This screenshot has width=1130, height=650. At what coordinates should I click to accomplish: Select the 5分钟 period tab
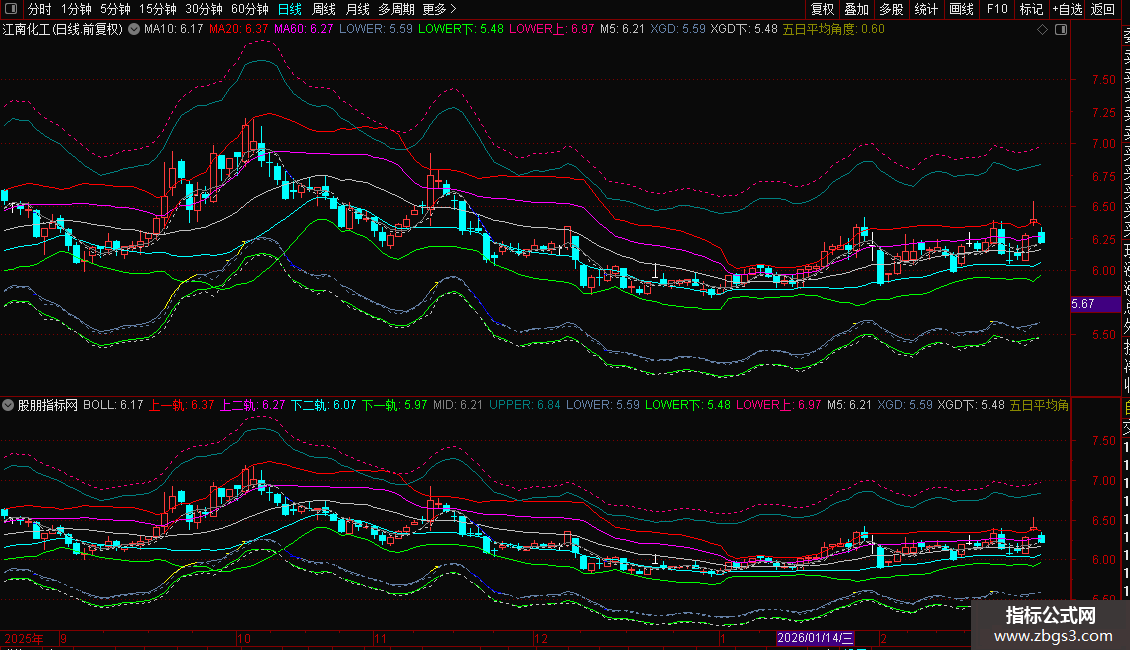click(115, 9)
